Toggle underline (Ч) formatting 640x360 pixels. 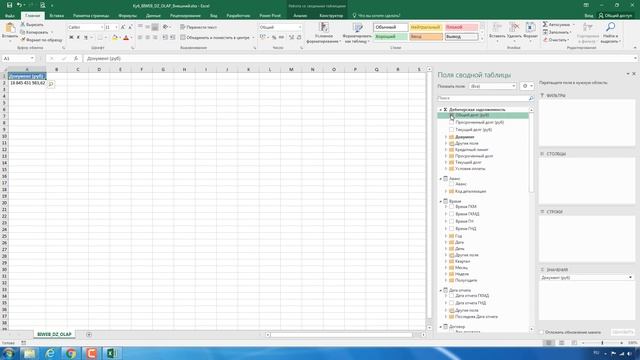pos(86,38)
